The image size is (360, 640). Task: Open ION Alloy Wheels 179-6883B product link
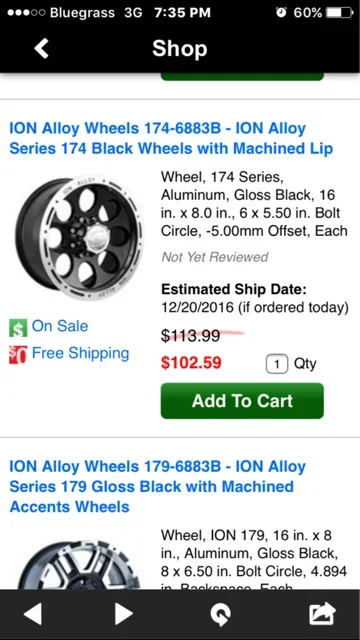point(158,486)
